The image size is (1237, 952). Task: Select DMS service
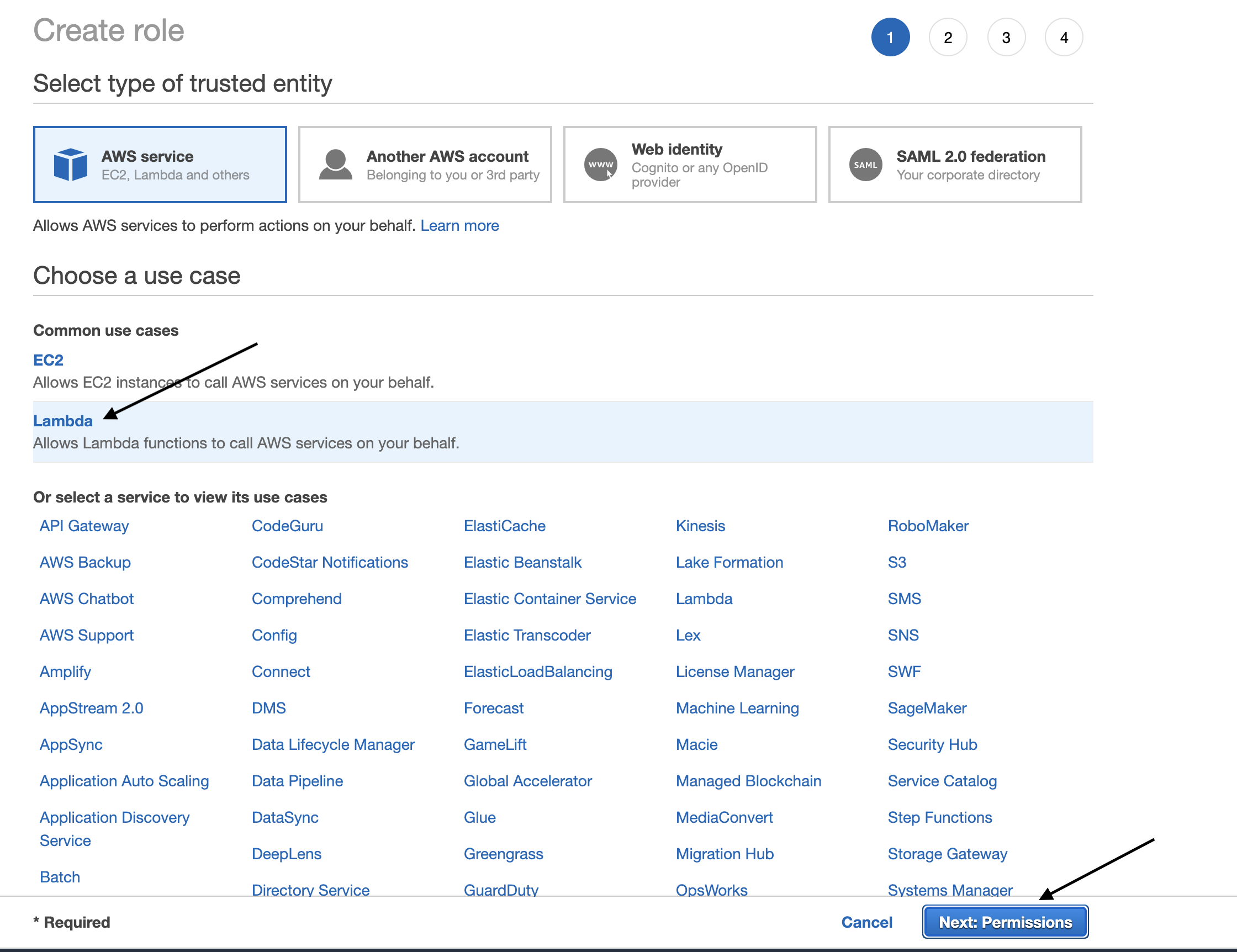[x=268, y=708]
